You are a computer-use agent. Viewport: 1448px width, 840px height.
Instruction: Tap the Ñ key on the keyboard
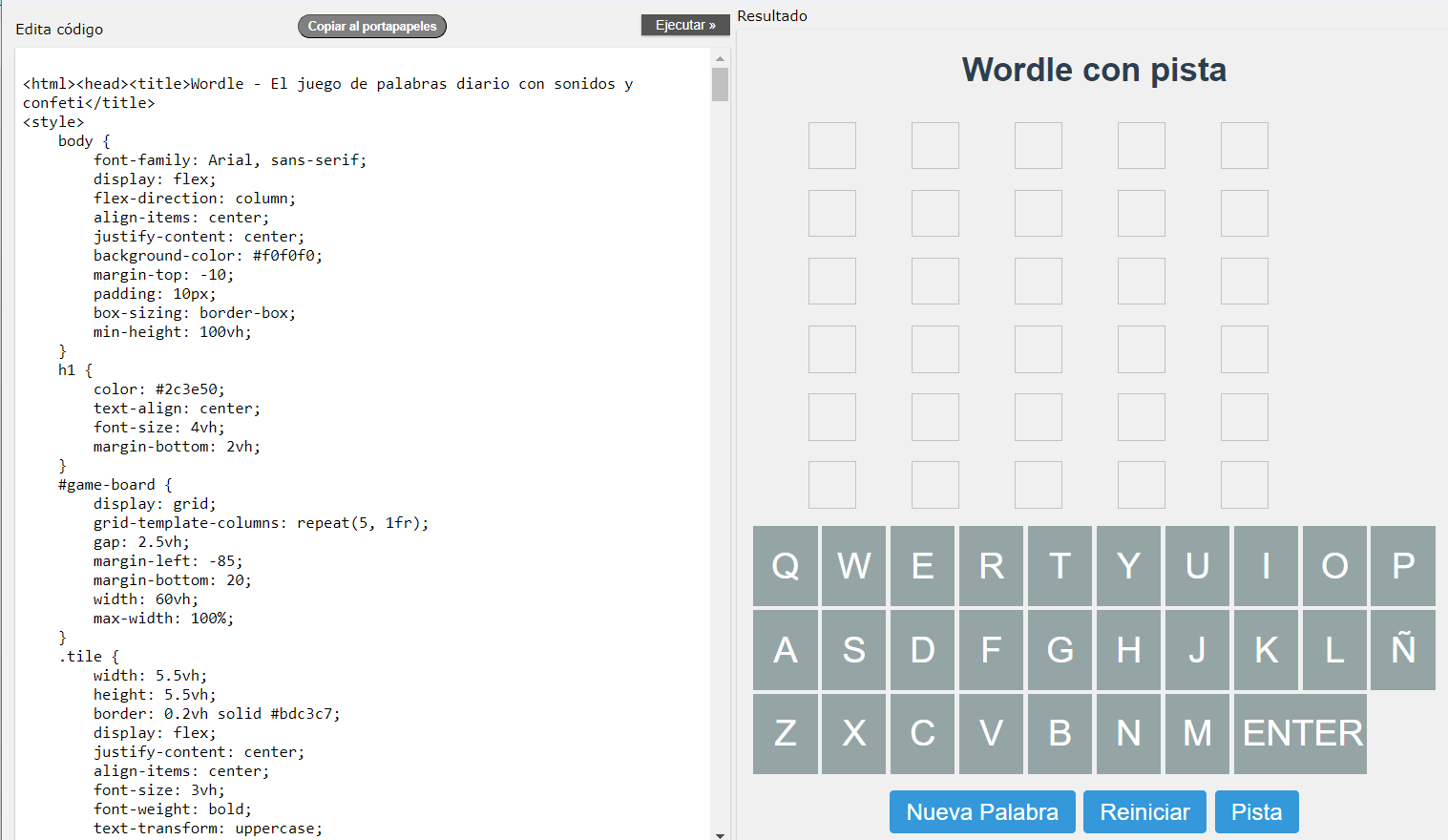point(1403,650)
